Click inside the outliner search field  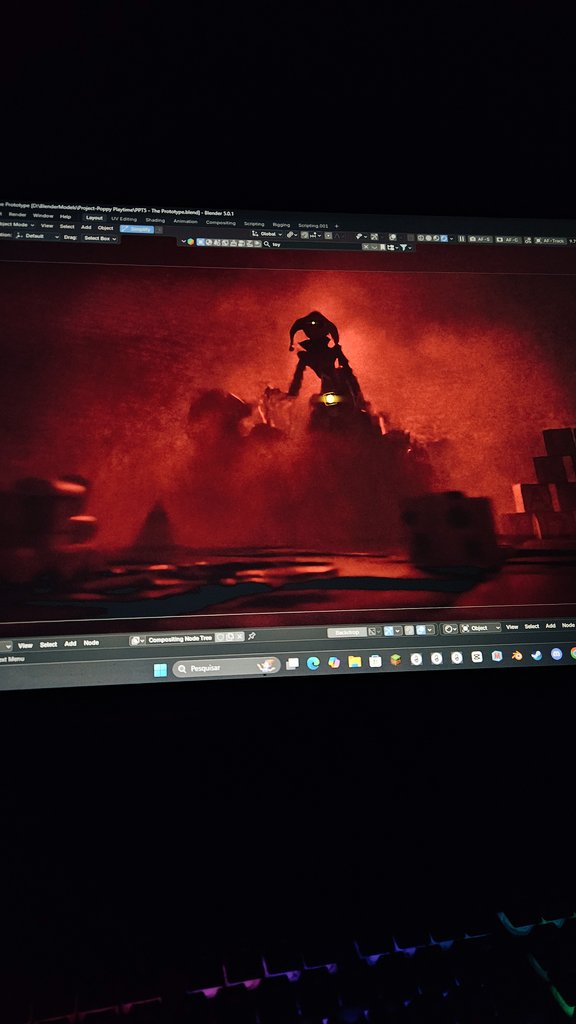312,245
